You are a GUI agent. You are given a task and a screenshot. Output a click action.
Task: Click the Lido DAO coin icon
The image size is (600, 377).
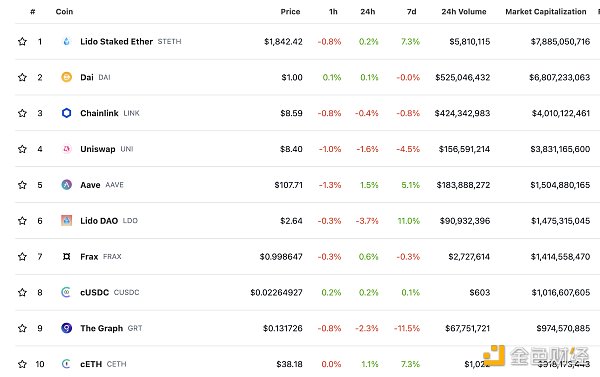click(x=67, y=220)
